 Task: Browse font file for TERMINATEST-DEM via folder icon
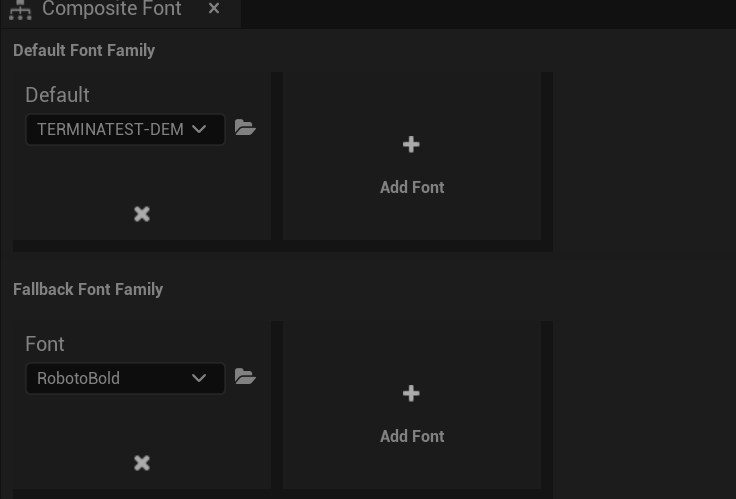pos(245,128)
